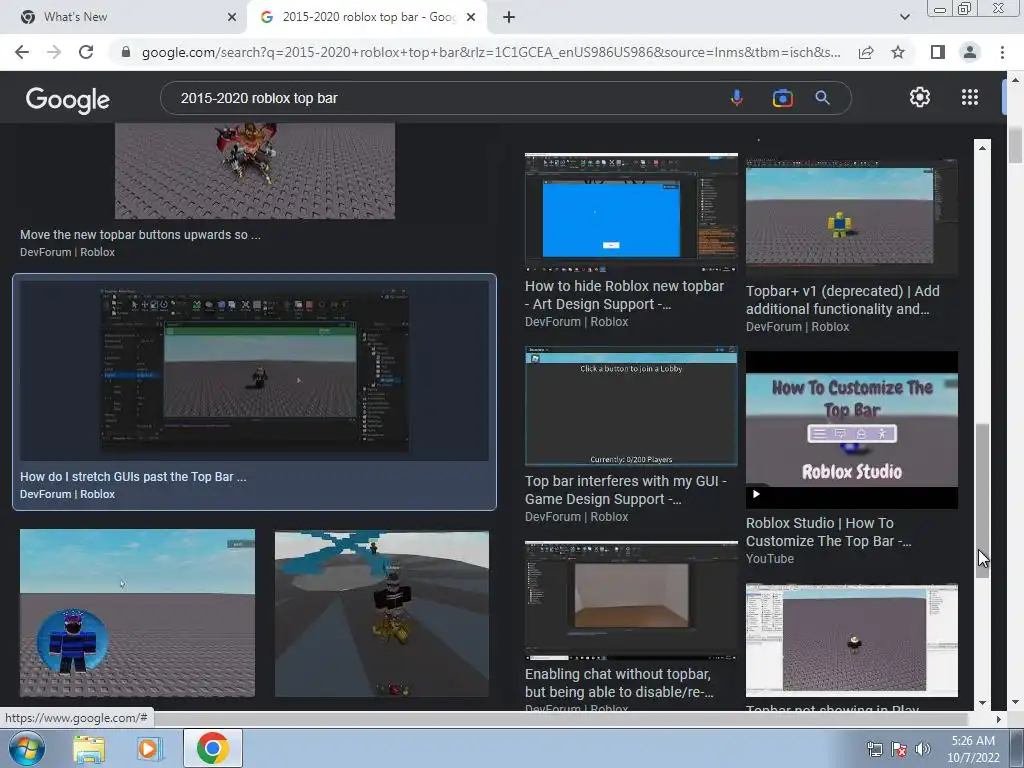Image resolution: width=1024 pixels, height=768 pixels.
Task: Open 'Top bar interferes with my GUI' link
Action: pos(626,490)
